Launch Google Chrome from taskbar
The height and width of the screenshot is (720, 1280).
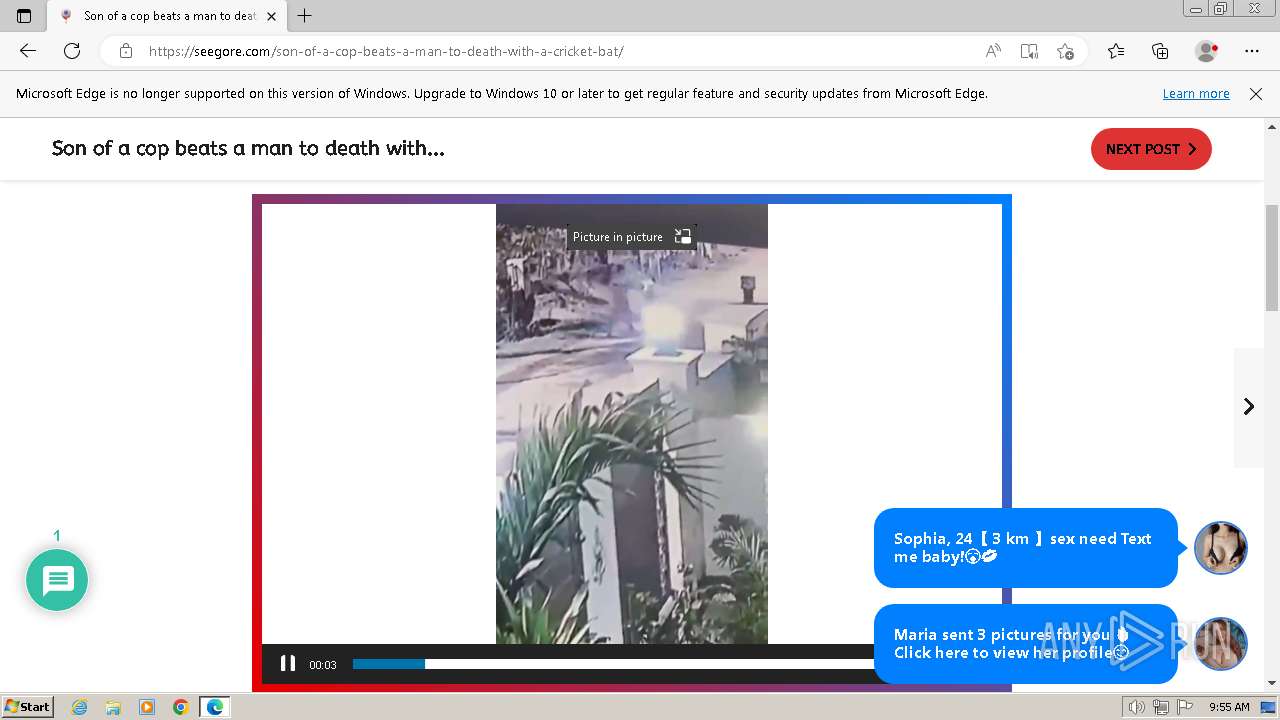click(181, 707)
